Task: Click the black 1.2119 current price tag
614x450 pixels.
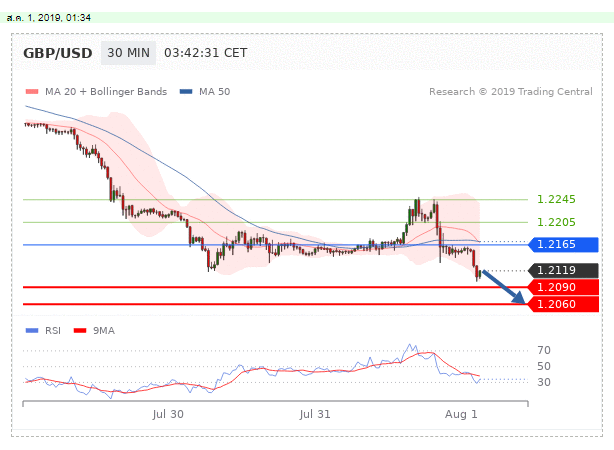Action: click(563, 270)
